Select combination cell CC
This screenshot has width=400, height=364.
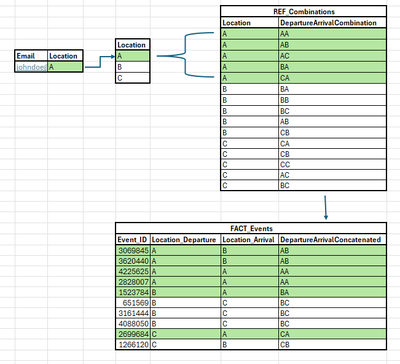(x=332, y=165)
